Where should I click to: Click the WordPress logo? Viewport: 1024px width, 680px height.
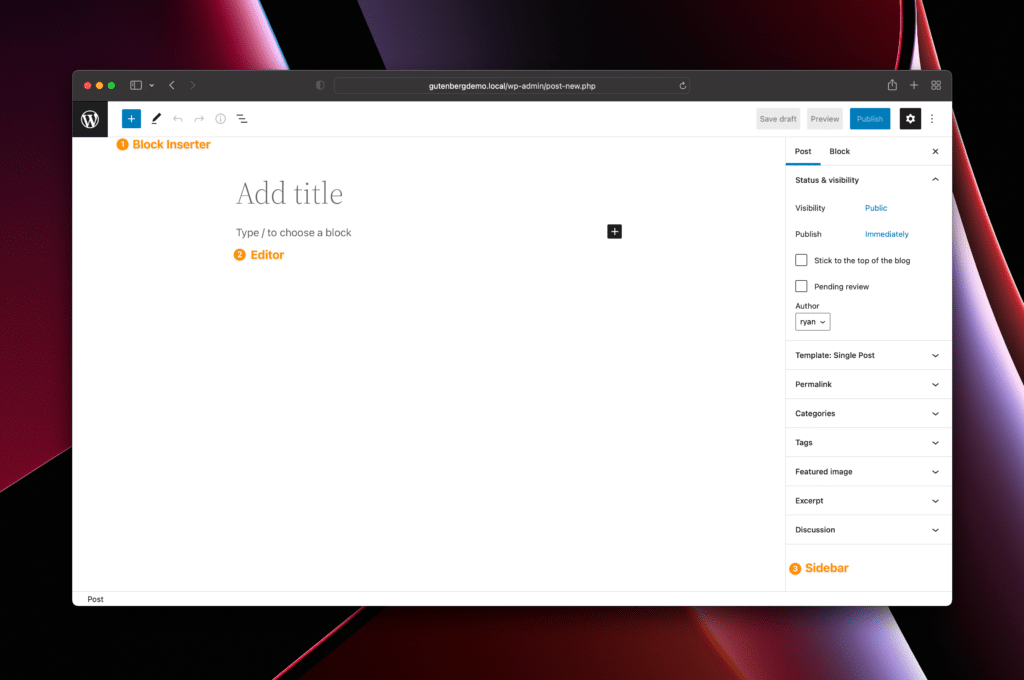tap(90, 119)
